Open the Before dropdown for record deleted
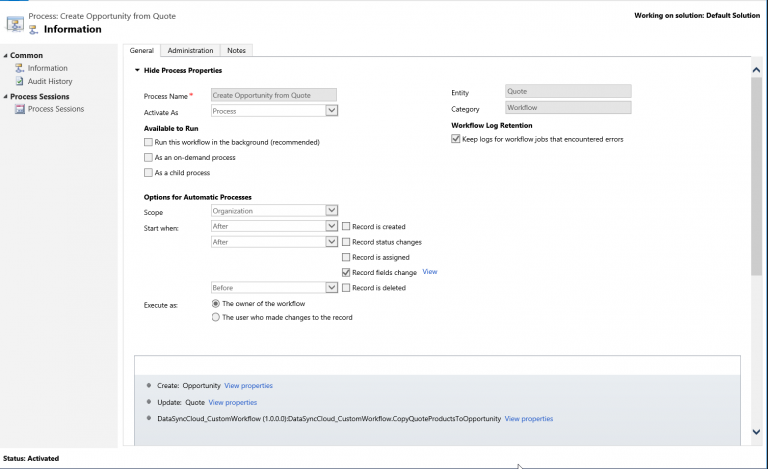The image size is (768, 469). coord(331,287)
